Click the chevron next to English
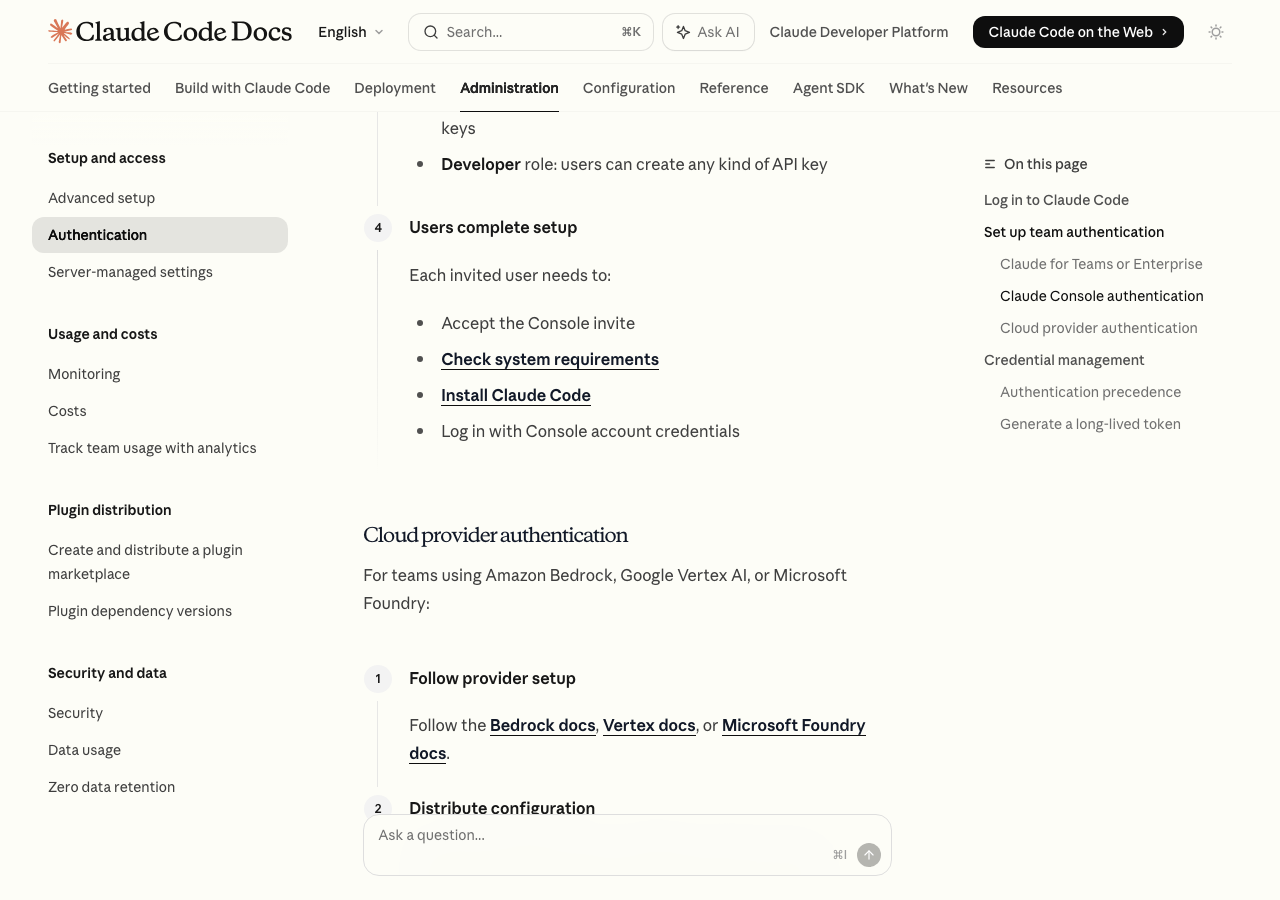Viewport: 1280px width, 900px height. tap(379, 32)
